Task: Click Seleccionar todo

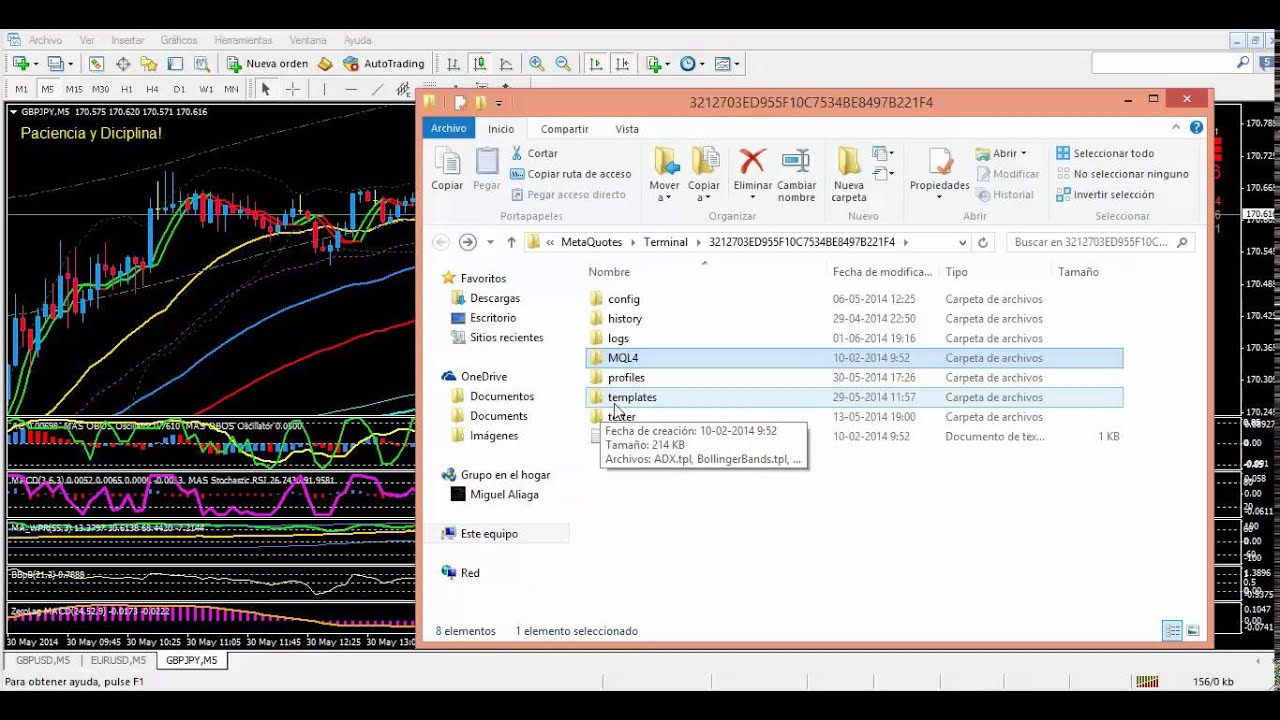Action: coord(1104,153)
